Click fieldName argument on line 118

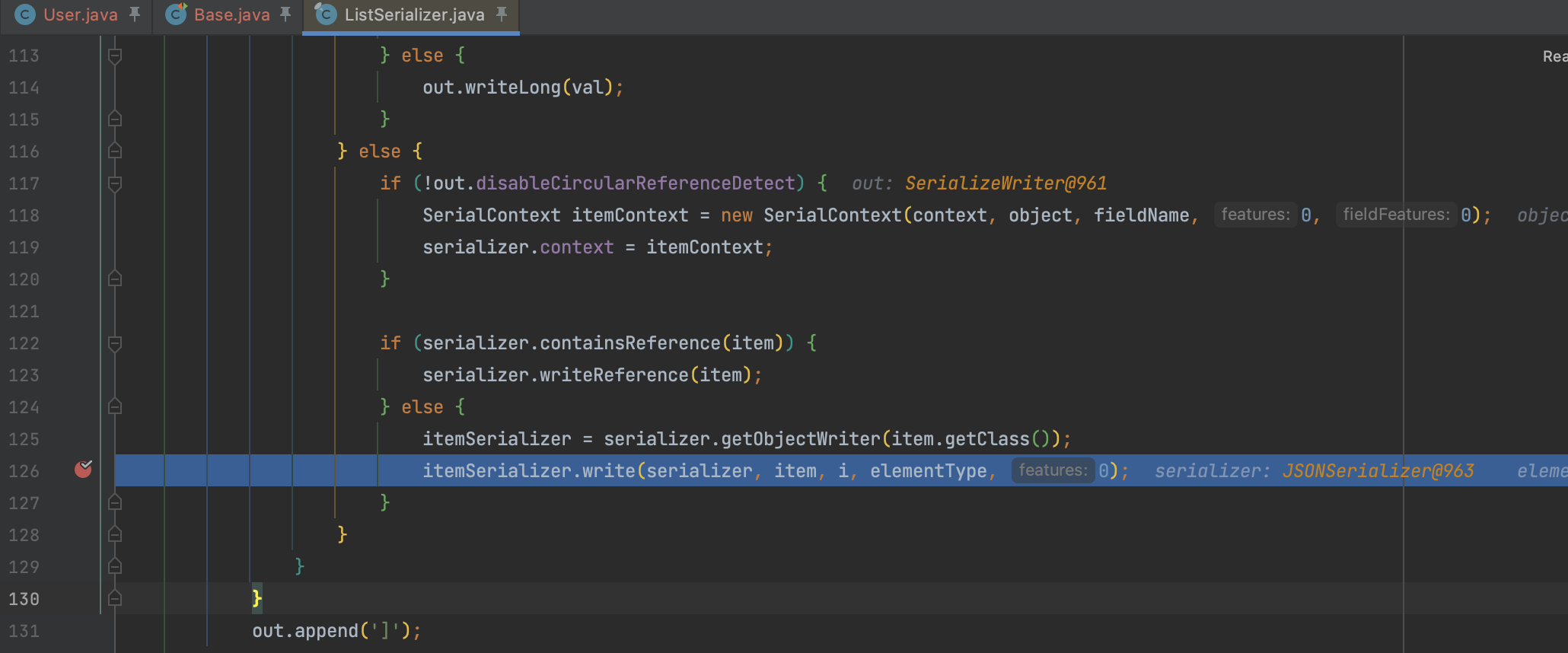click(x=1142, y=215)
